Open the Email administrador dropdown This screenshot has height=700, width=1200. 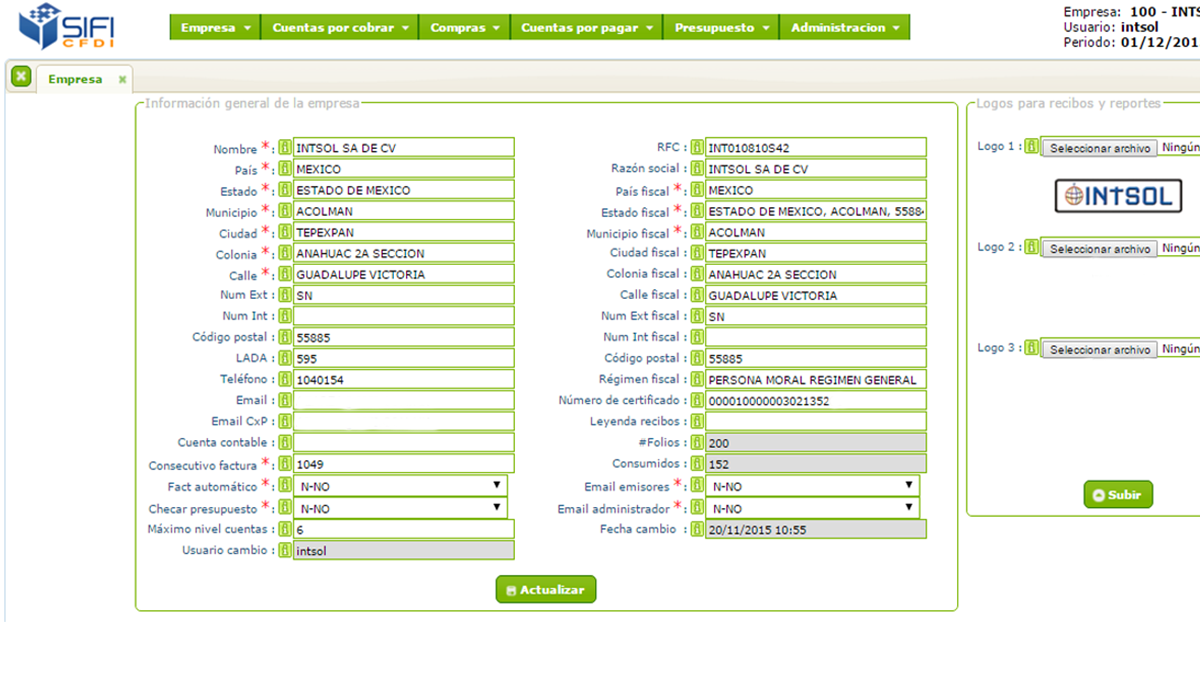812,507
